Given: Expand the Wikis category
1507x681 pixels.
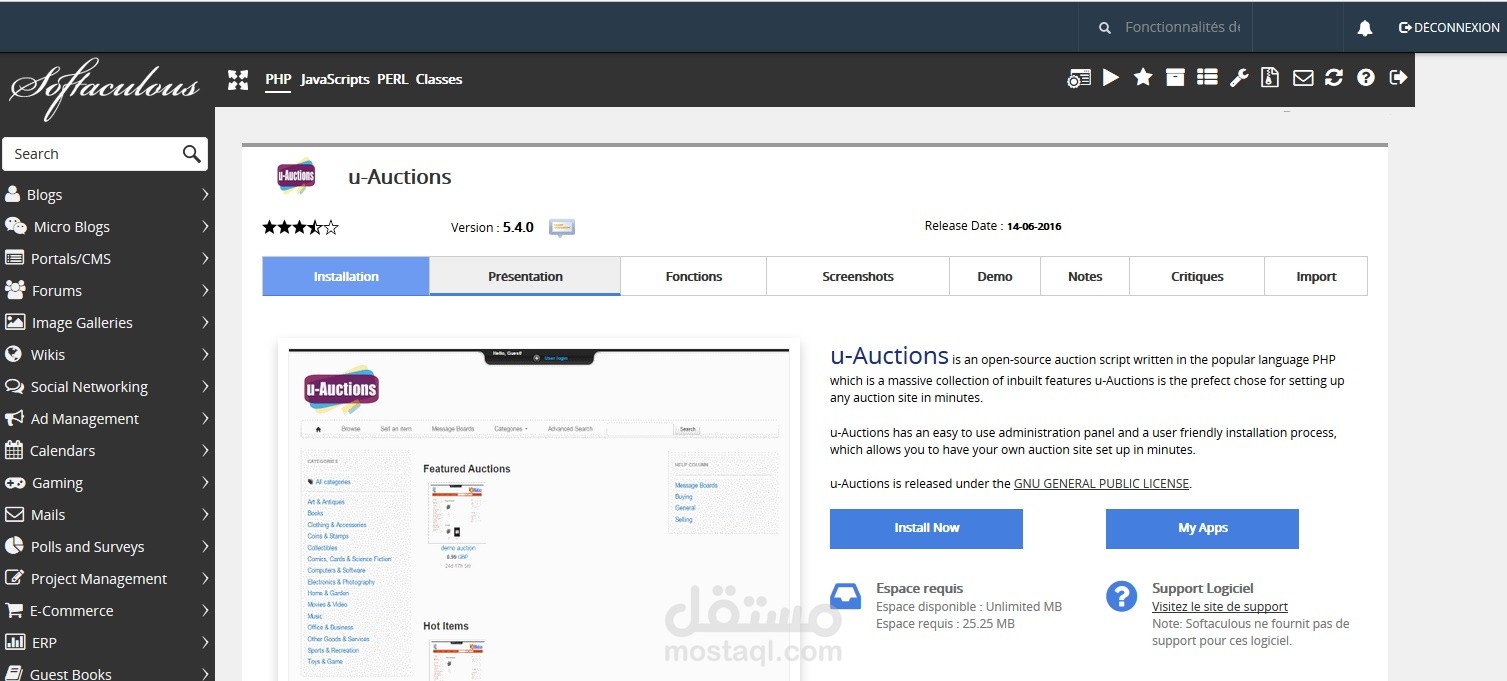Looking at the screenshot, I should [x=107, y=354].
